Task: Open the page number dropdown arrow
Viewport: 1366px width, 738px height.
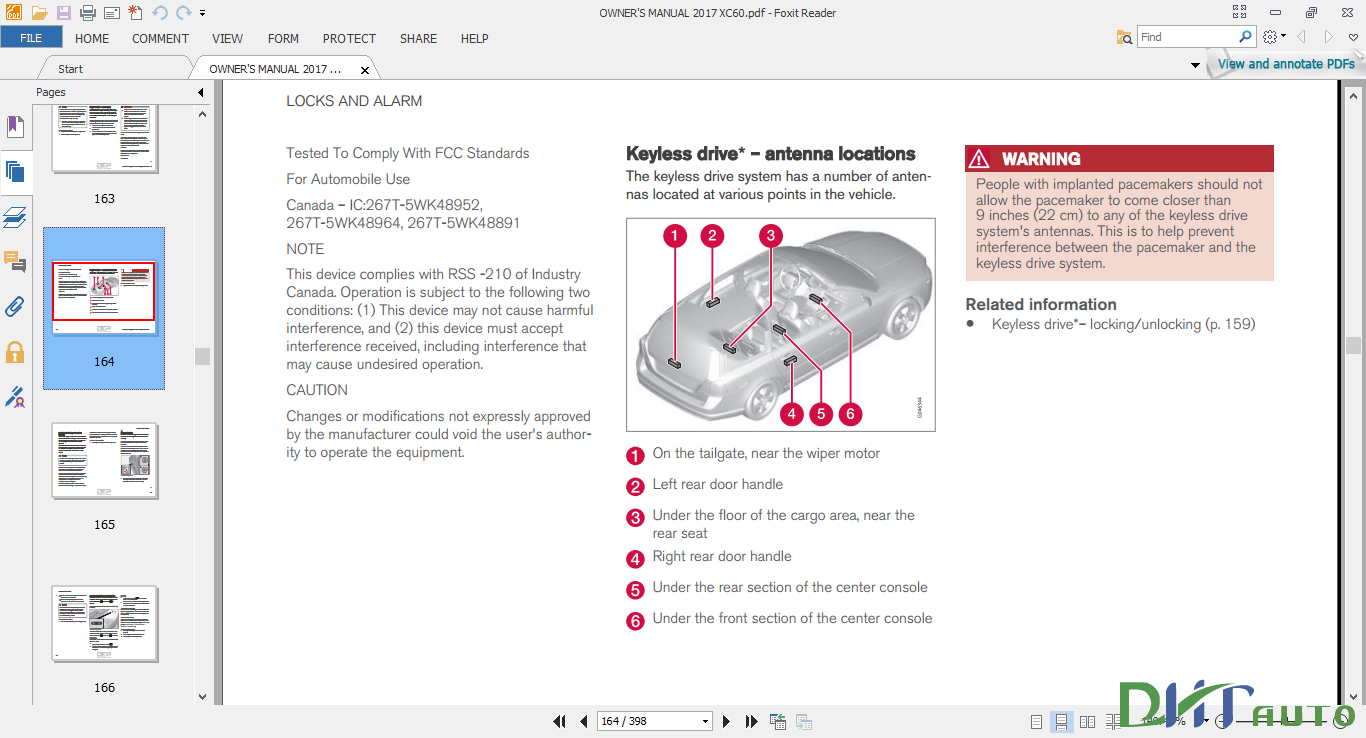Action: pyautogui.click(x=705, y=721)
